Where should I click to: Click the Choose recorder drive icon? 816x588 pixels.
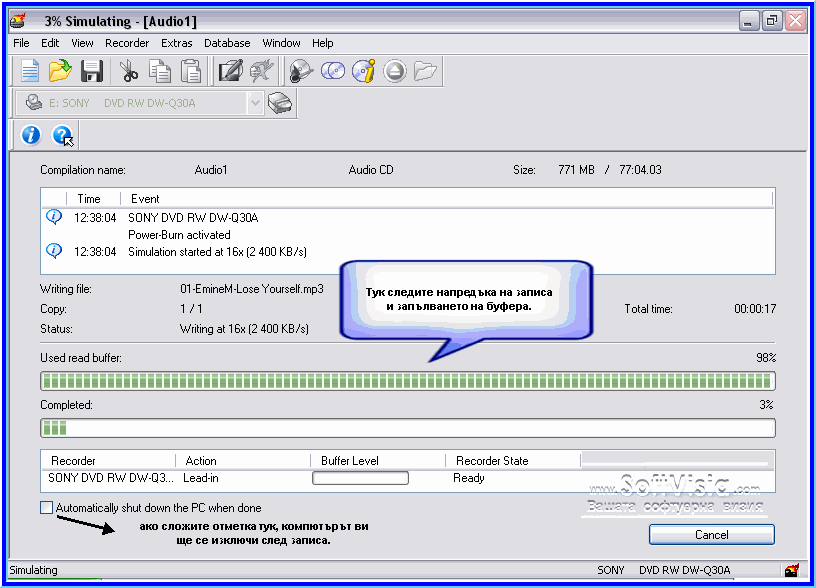(x=279, y=103)
